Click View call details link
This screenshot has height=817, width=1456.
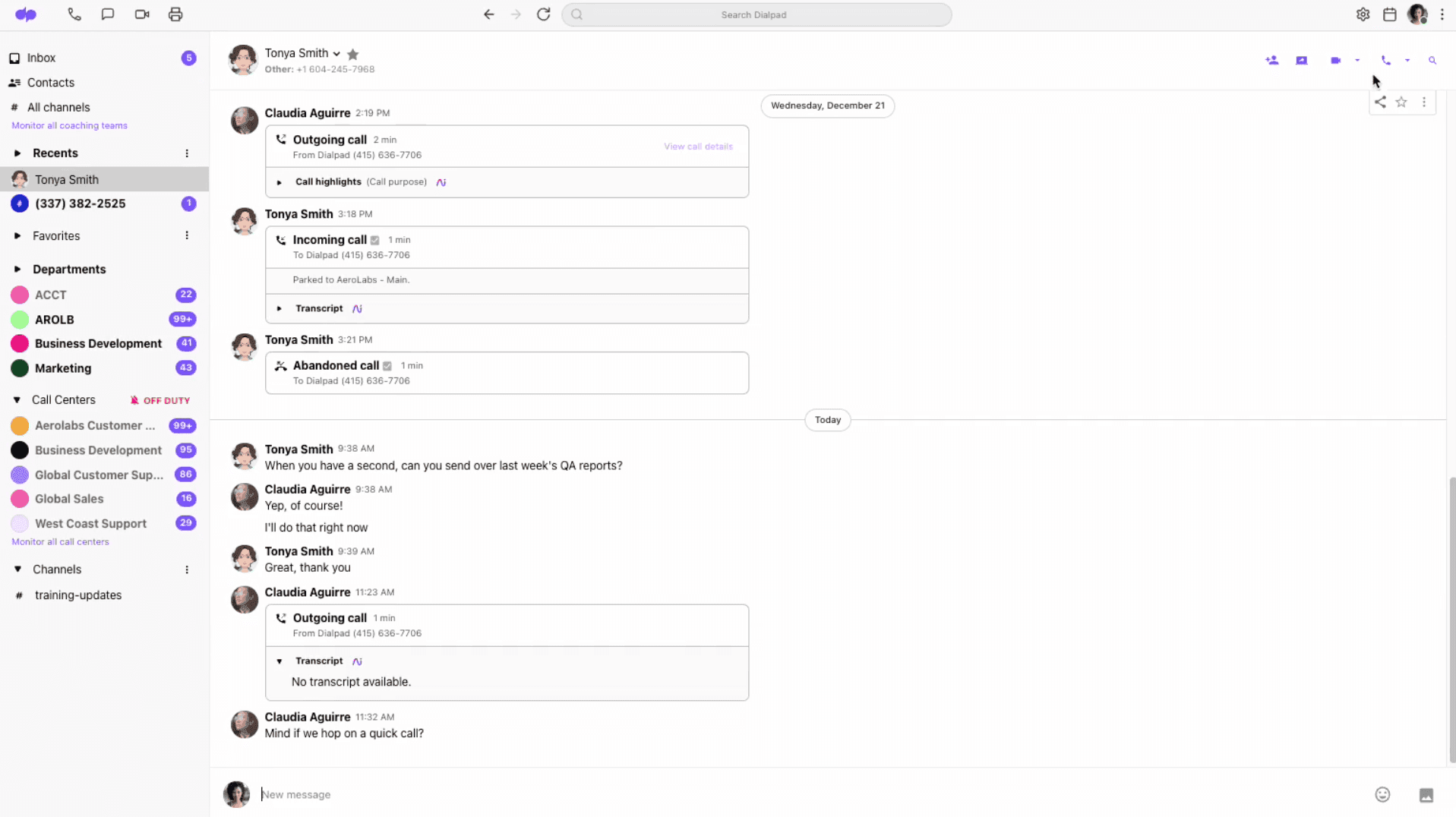click(x=698, y=147)
